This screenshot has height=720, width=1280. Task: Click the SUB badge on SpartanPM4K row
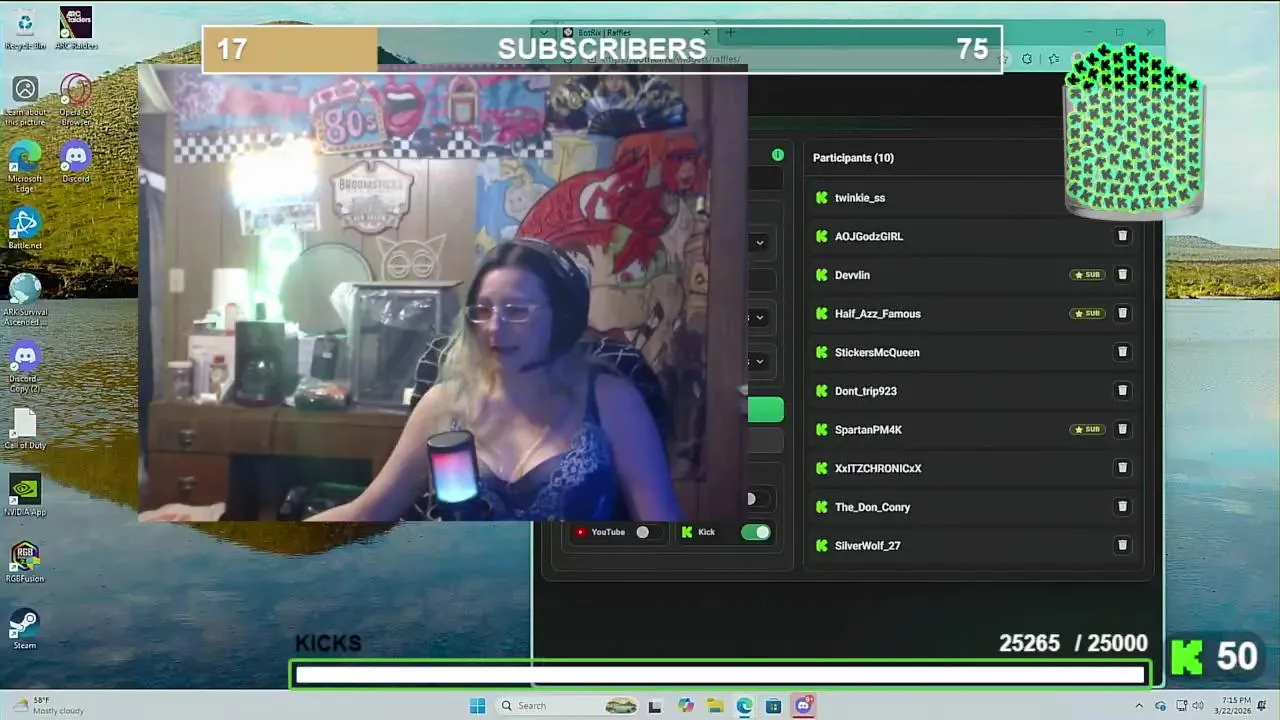click(x=1087, y=429)
